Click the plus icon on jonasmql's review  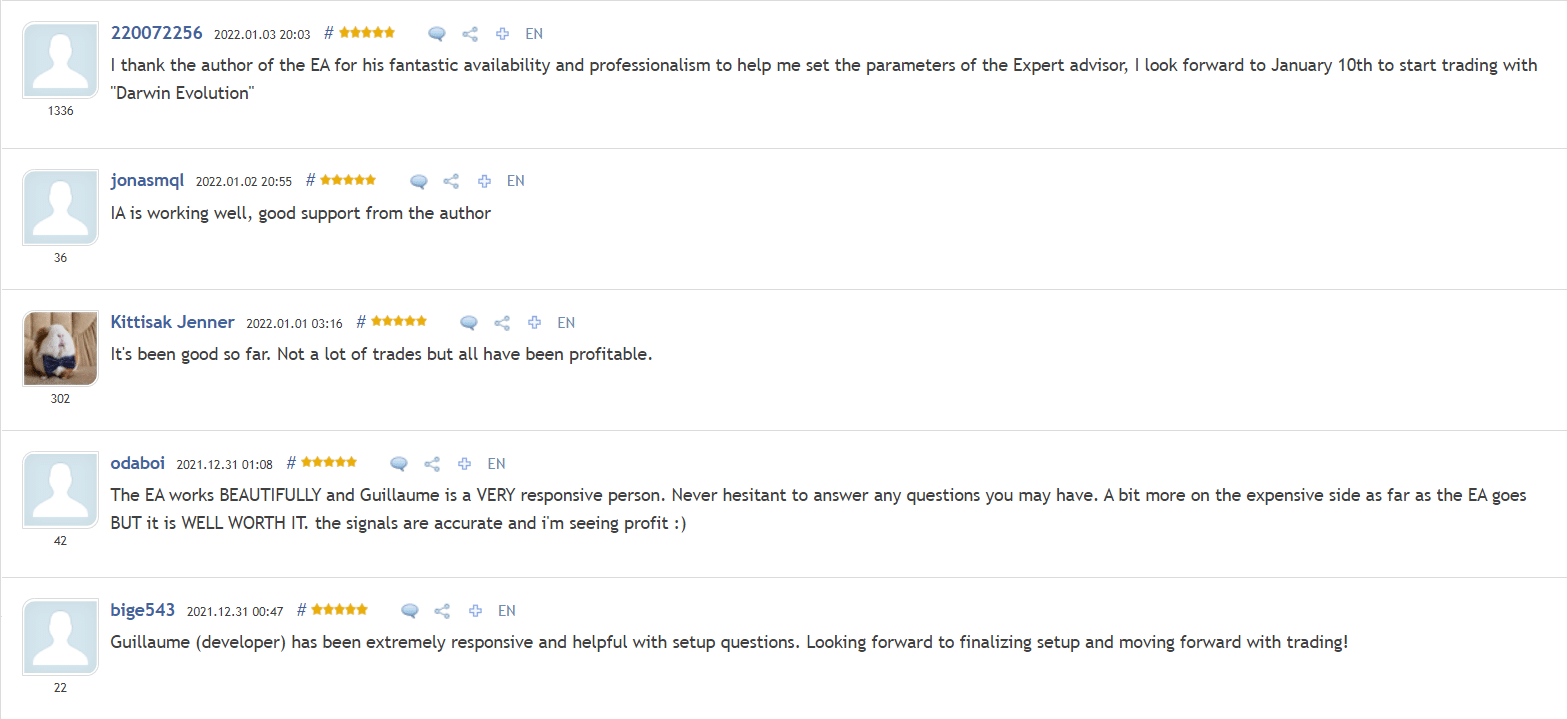484,181
